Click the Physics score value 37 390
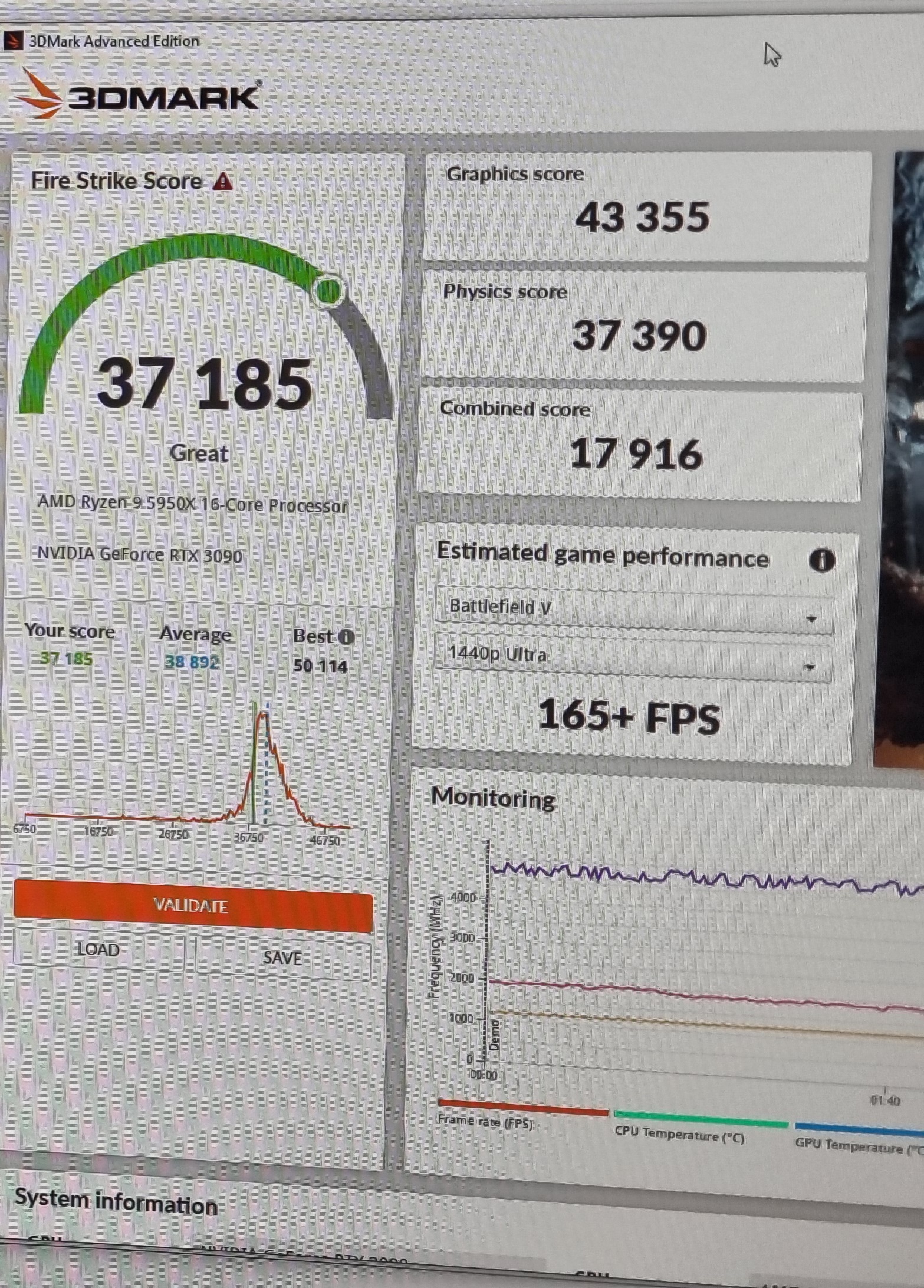Viewport: 924px width, 1288px height. point(639,336)
